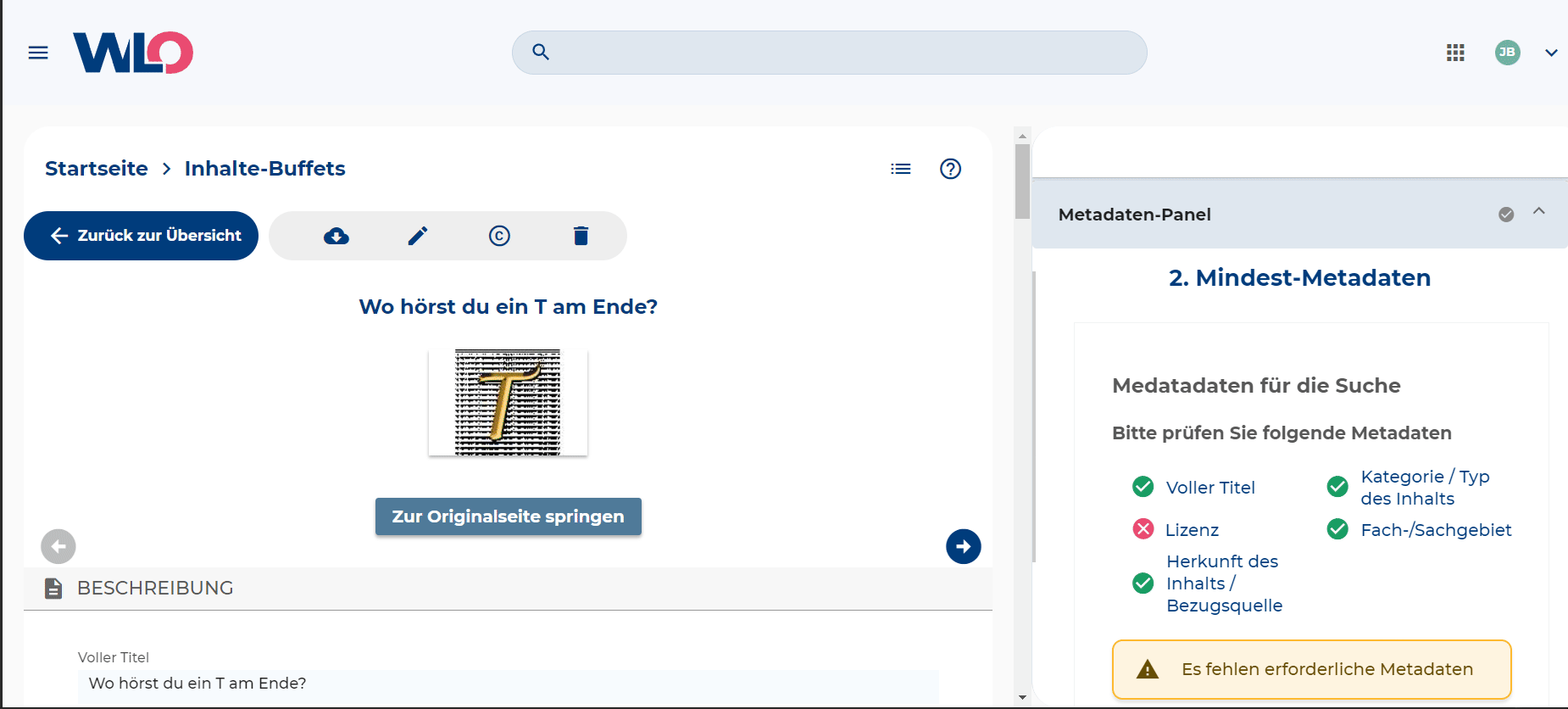Open the copyright license icon
This screenshot has width=1568, height=709.
pyautogui.click(x=499, y=236)
